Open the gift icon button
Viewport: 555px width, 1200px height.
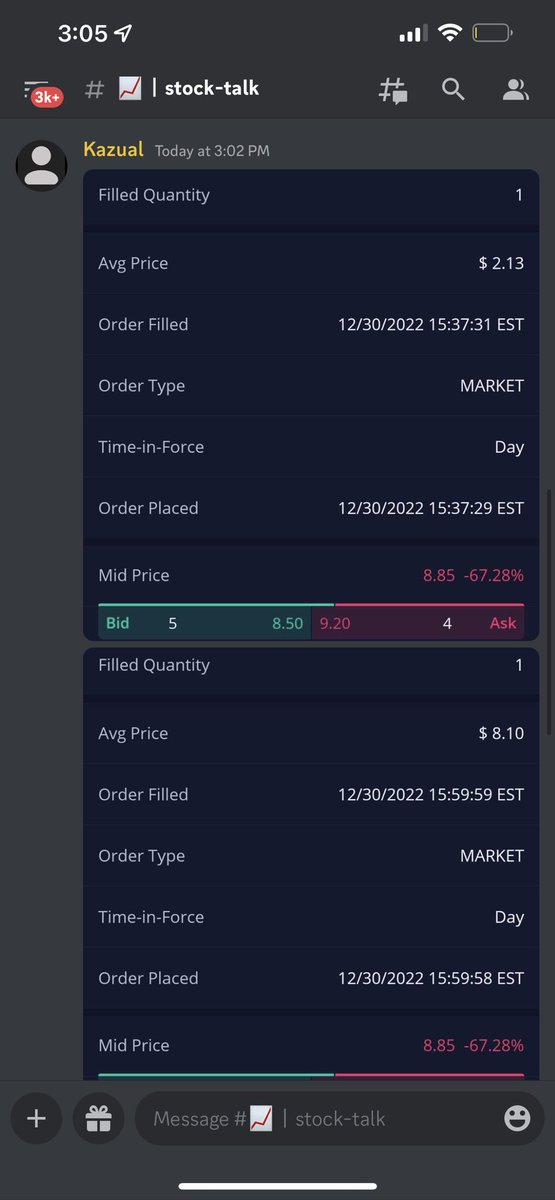(x=98, y=1118)
